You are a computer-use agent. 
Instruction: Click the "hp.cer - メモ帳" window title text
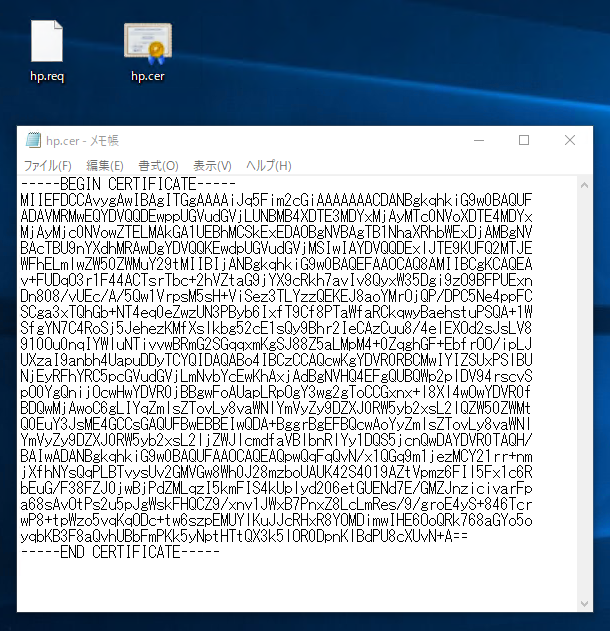click(82, 140)
